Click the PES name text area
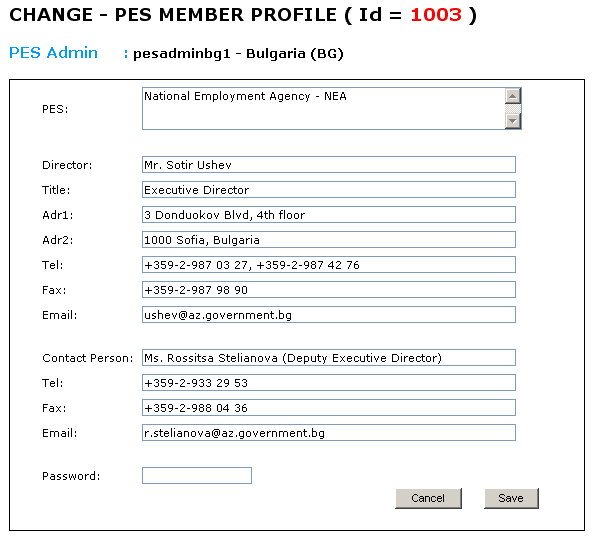Screen dimensions: 594x537 324,109
